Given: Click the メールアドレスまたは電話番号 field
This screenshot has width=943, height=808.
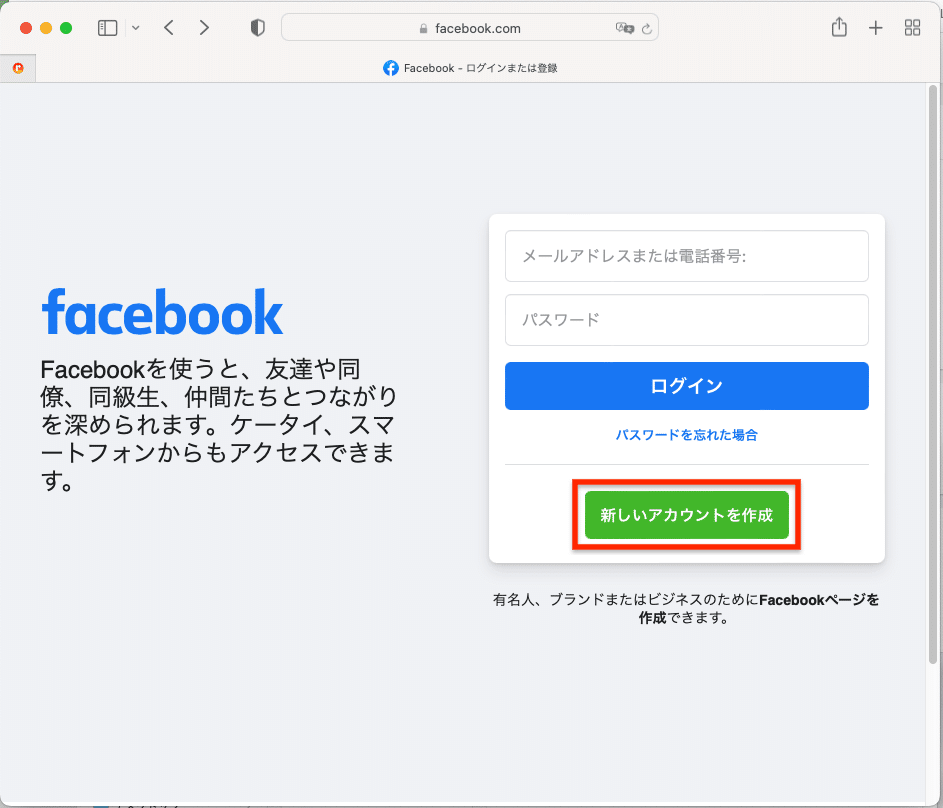Looking at the screenshot, I should click(686, 256).
